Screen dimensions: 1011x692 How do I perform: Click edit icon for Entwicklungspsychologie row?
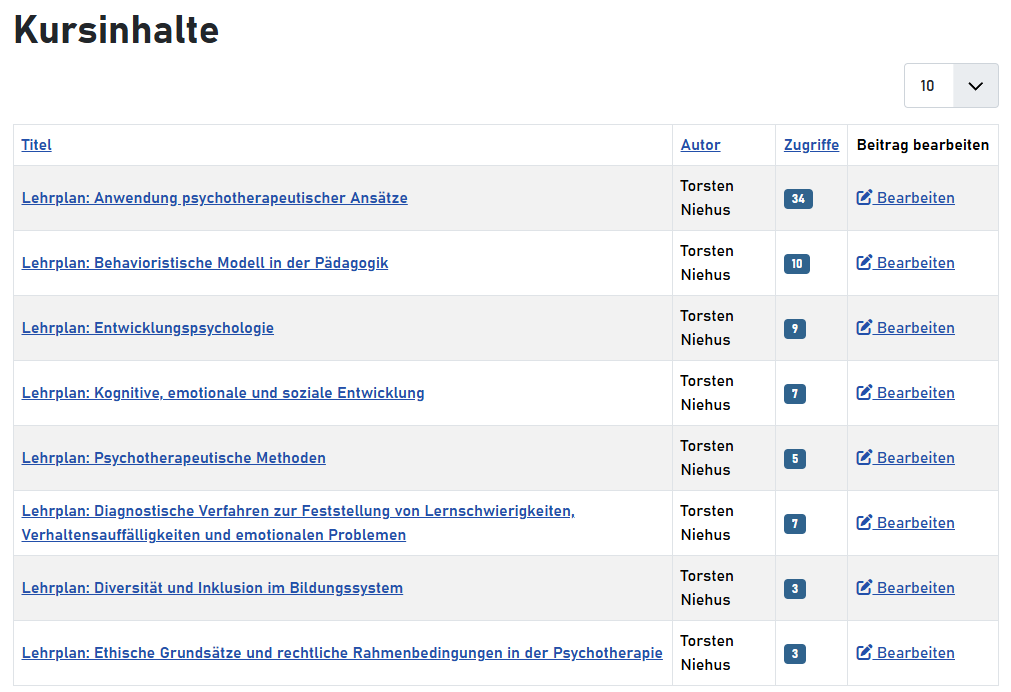[865, 328]
